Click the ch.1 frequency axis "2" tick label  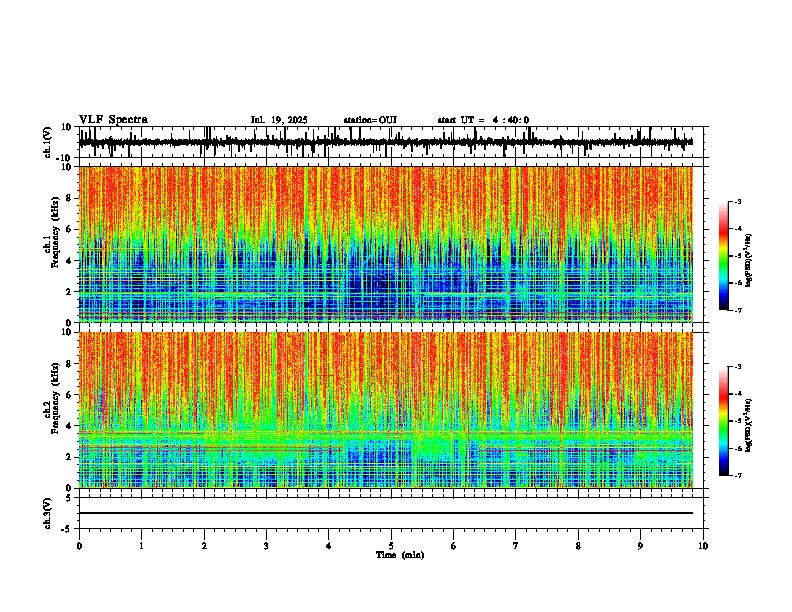click(x=70, y=291)
